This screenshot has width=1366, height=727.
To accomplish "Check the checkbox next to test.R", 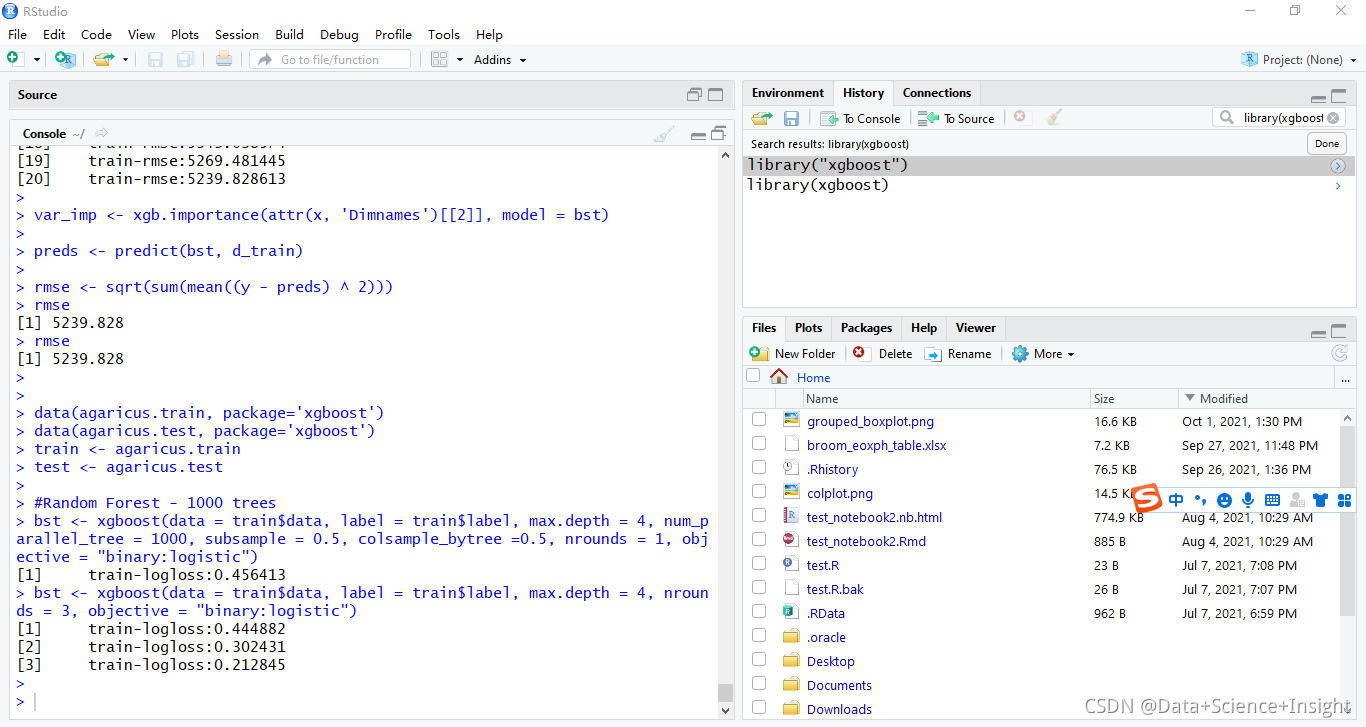I will [759, 565].
